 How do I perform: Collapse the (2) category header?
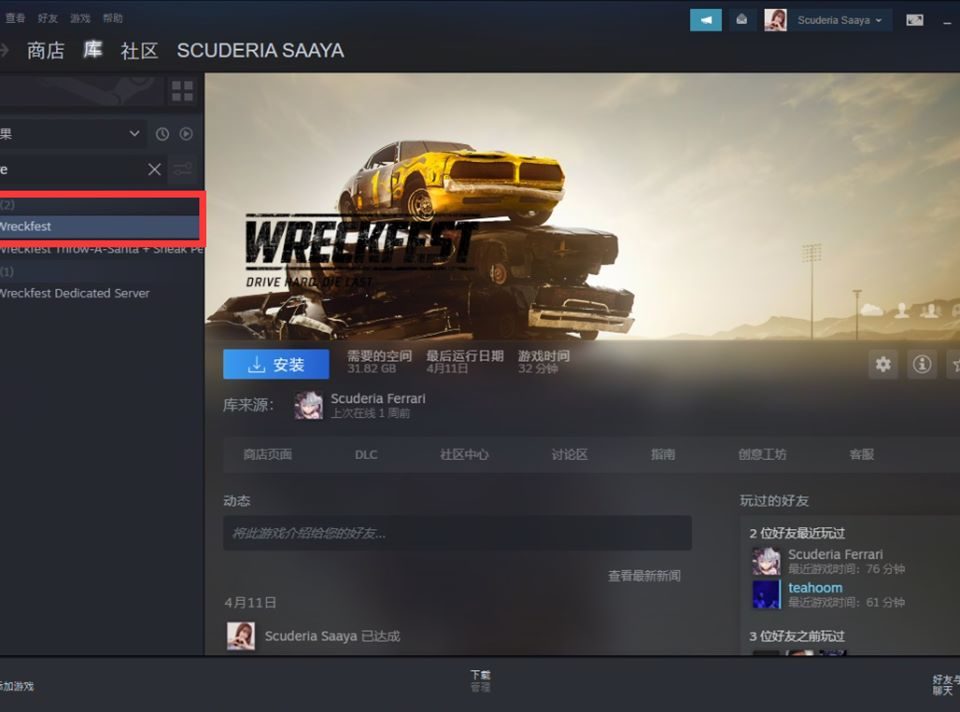(x=7, y=204)
